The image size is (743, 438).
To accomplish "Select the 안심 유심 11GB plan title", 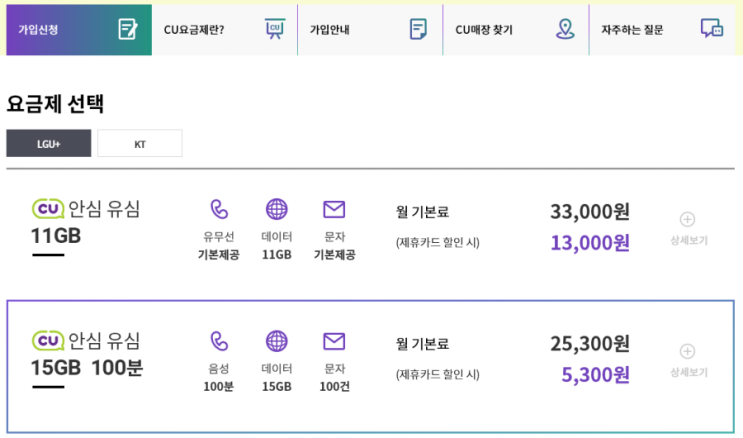I will (x=86, y=222).
